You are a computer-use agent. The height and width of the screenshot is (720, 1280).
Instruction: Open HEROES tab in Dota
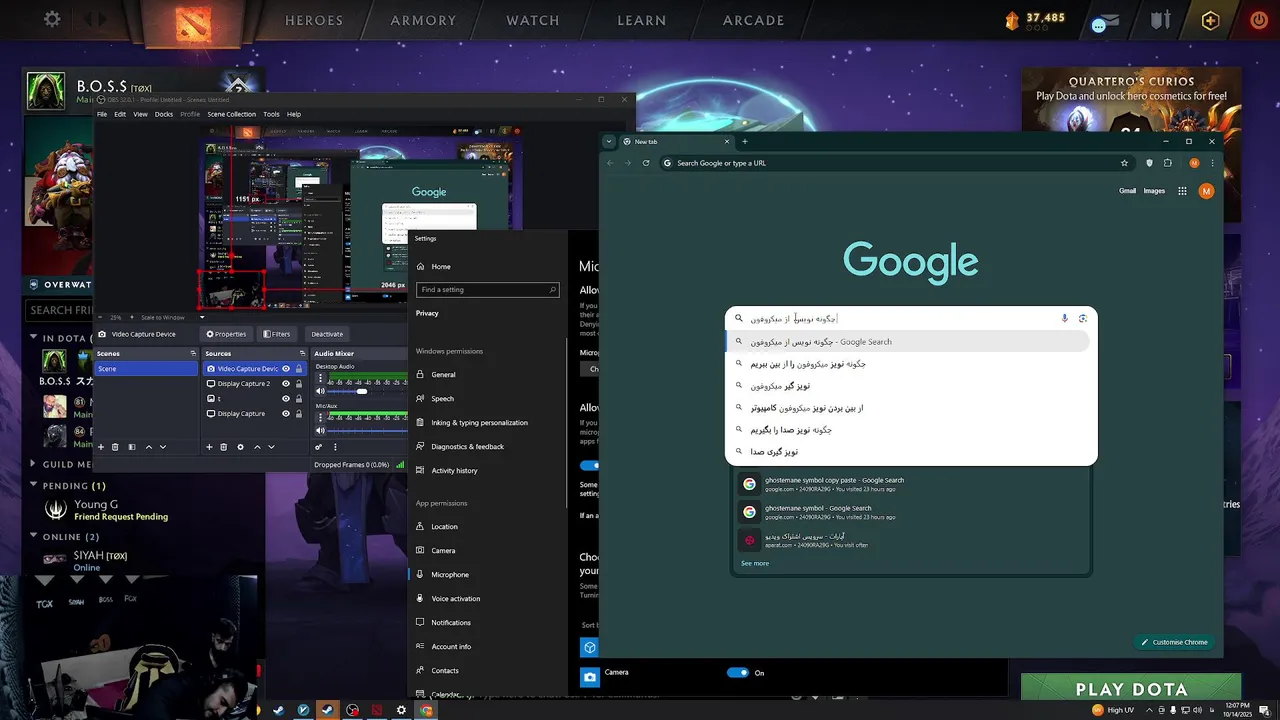[x=314, y=20]
